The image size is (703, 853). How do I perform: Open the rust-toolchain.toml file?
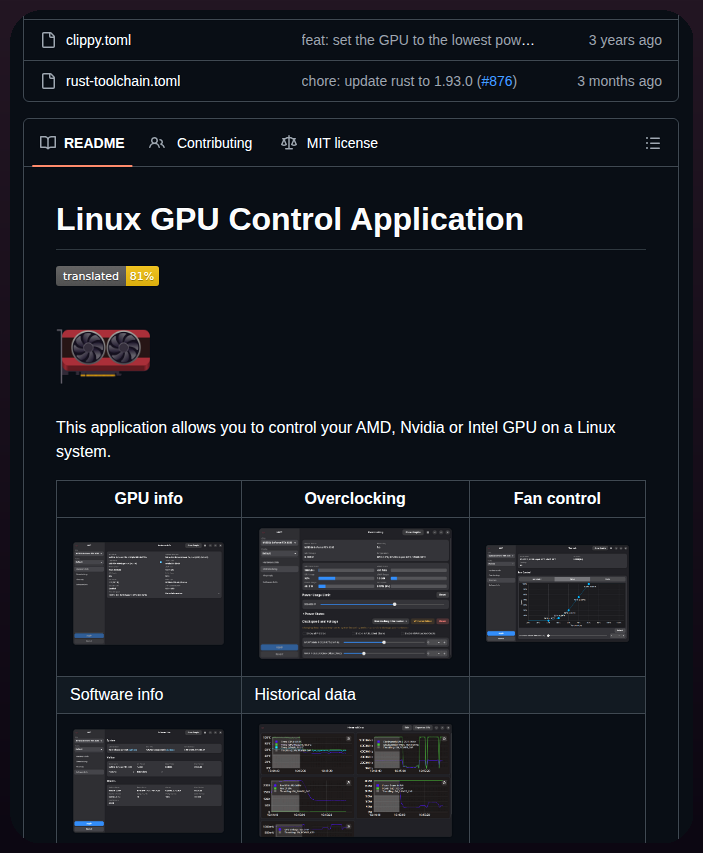point(123,81)
